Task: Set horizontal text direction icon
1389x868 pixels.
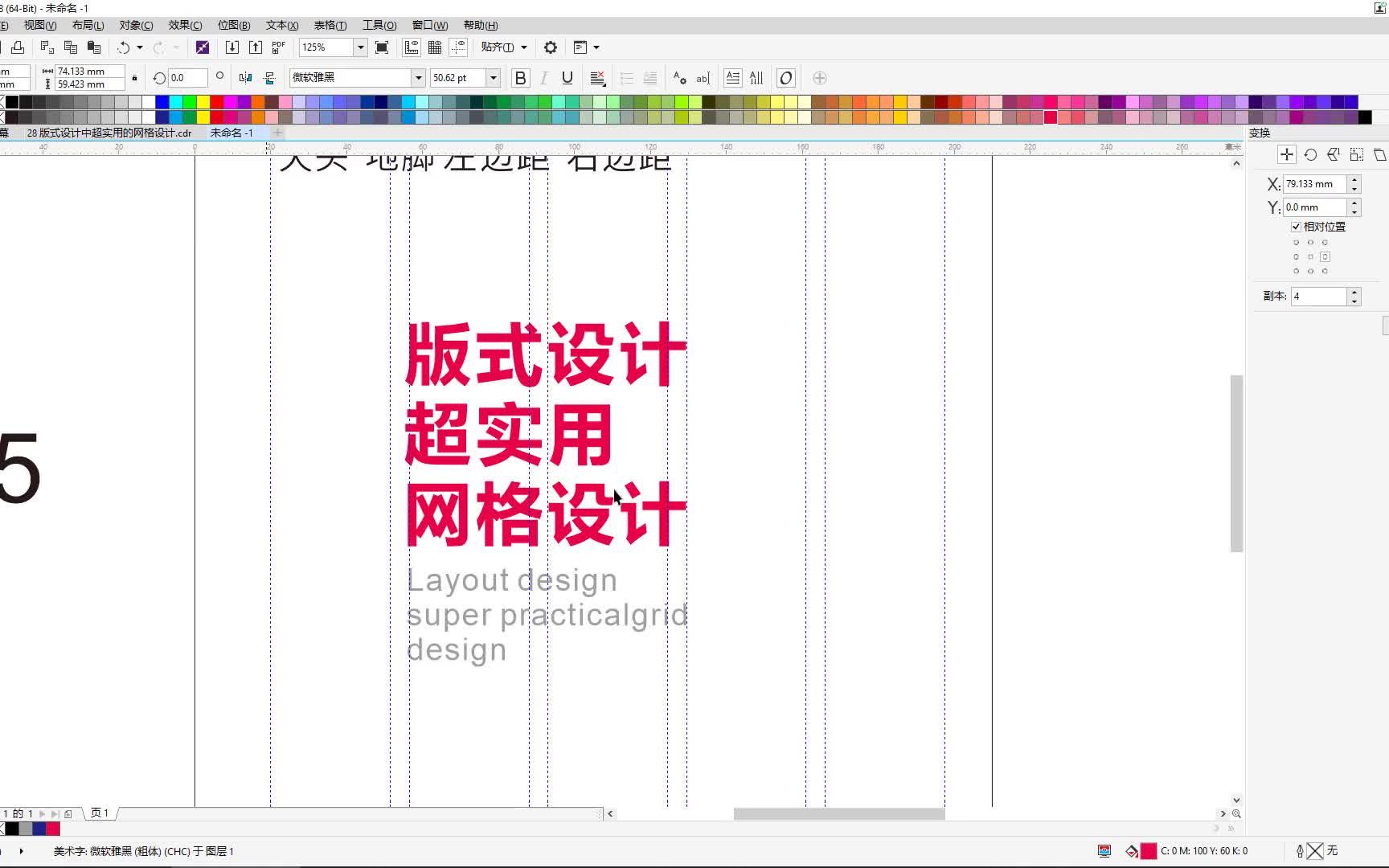Action: pyautogui.click(x=732, y=78)
